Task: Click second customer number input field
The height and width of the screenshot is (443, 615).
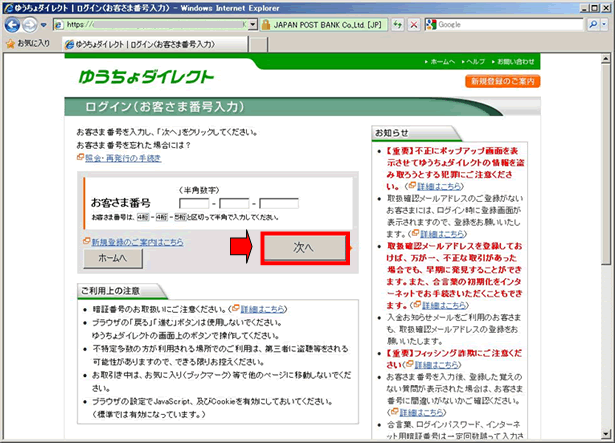Action: coord(234,203)
